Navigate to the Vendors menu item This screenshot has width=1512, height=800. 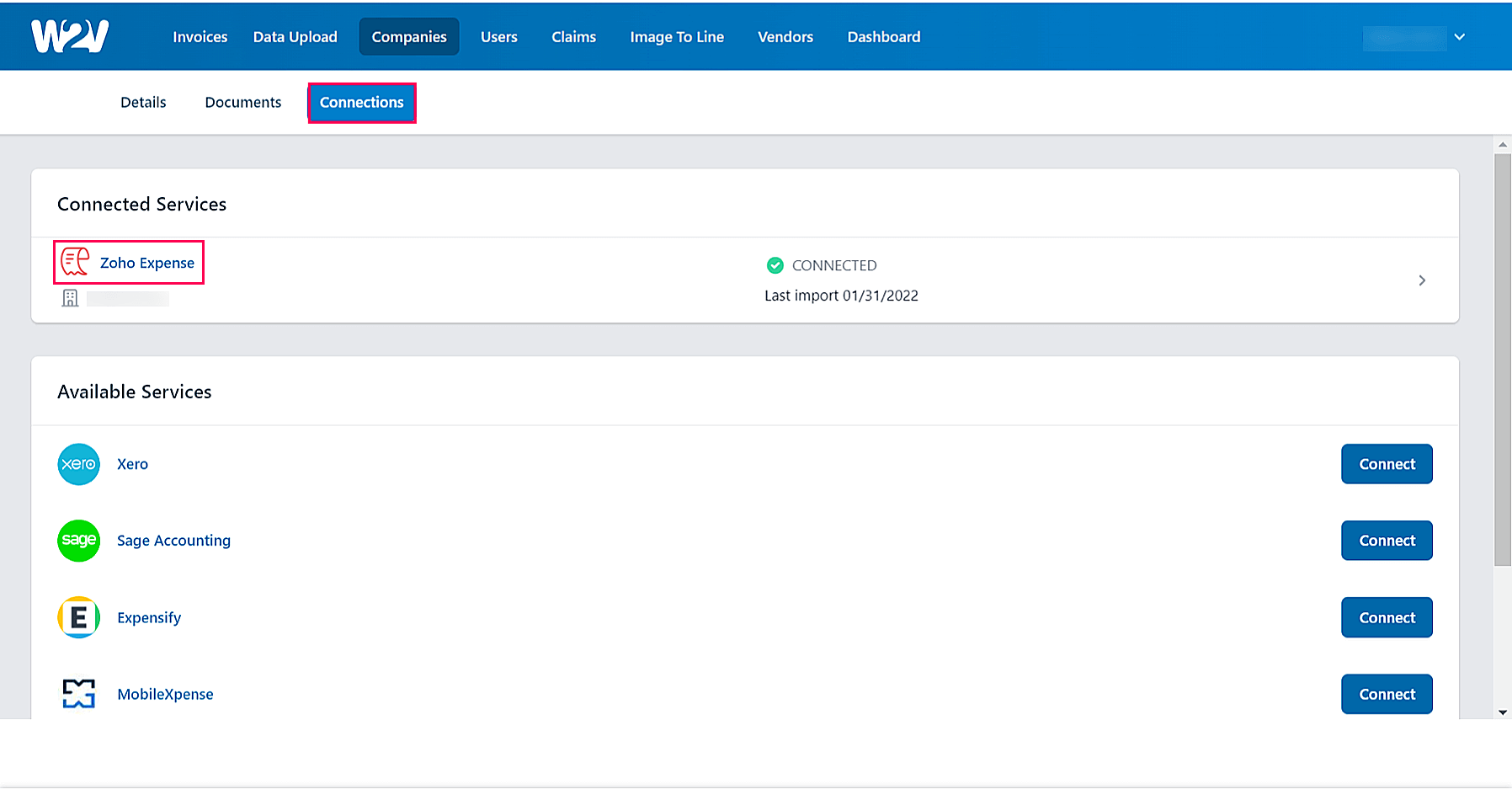(785, 36)
